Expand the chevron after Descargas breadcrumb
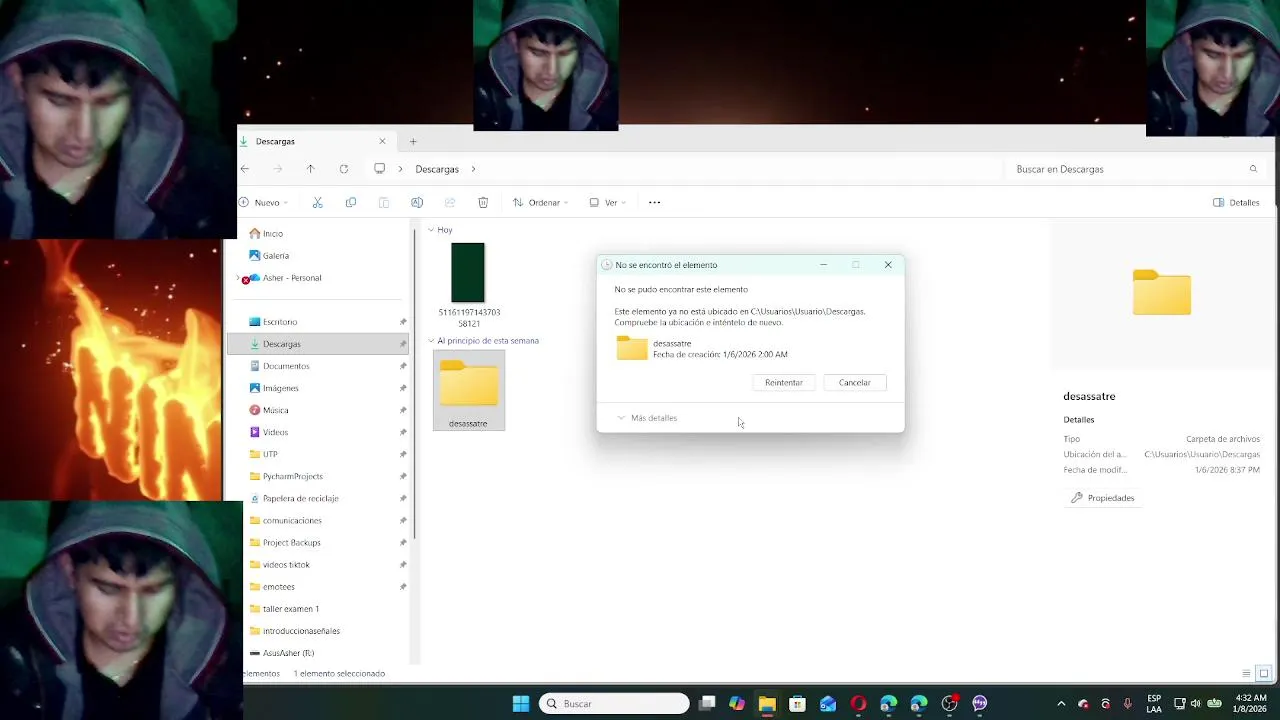Screen dimensions: 1280x720 473,169
